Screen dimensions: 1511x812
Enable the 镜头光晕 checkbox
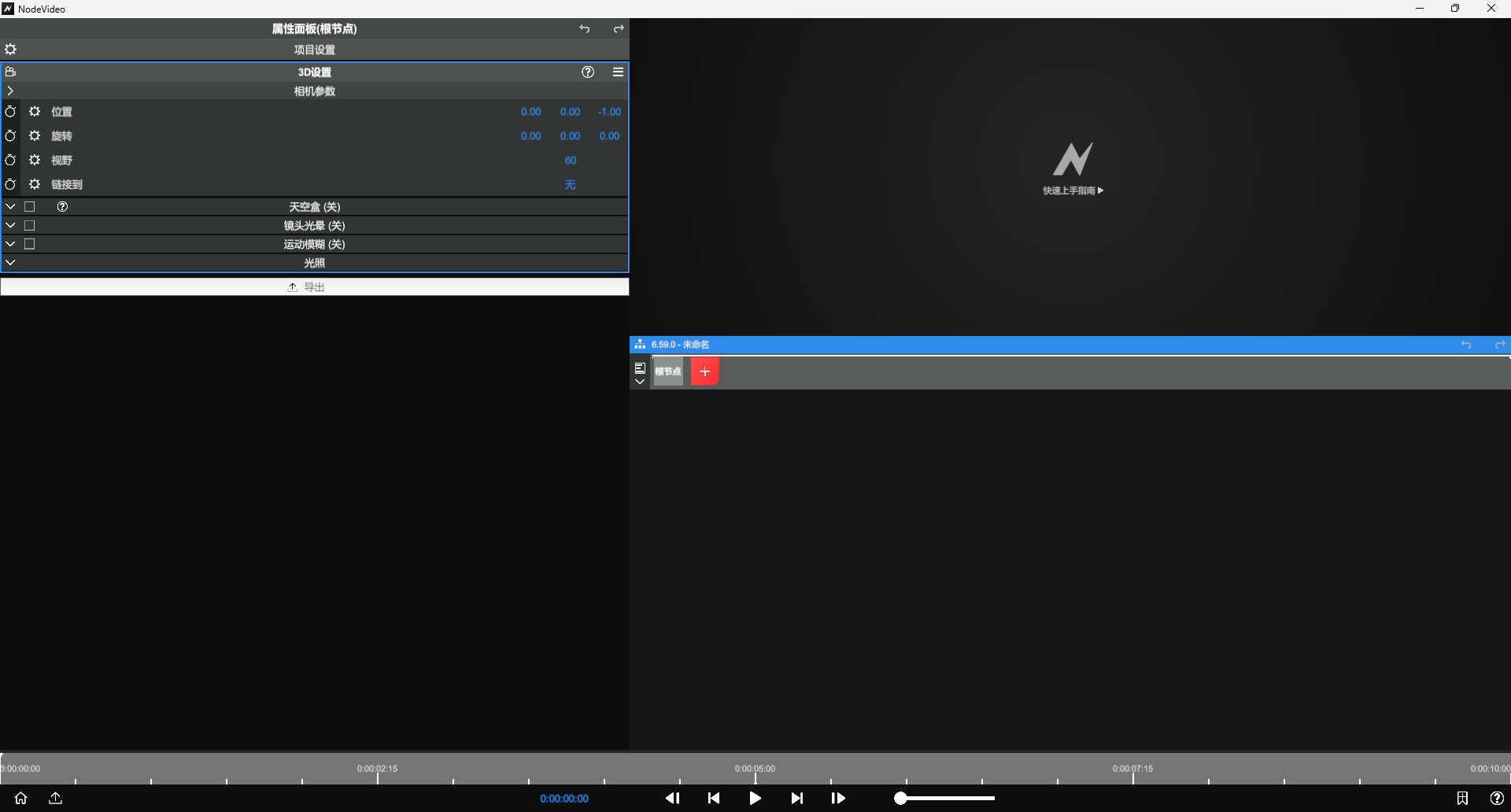(x=29, y=225)
